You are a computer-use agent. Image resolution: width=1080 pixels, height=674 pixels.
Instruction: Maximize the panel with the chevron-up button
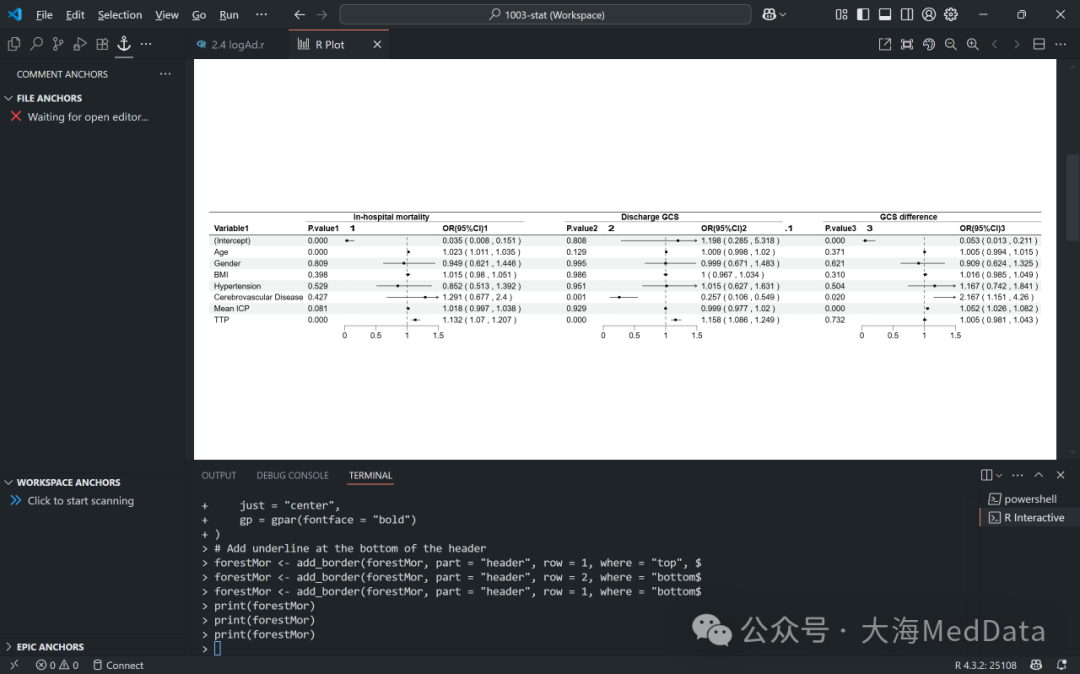click(x=1039, y=475)
